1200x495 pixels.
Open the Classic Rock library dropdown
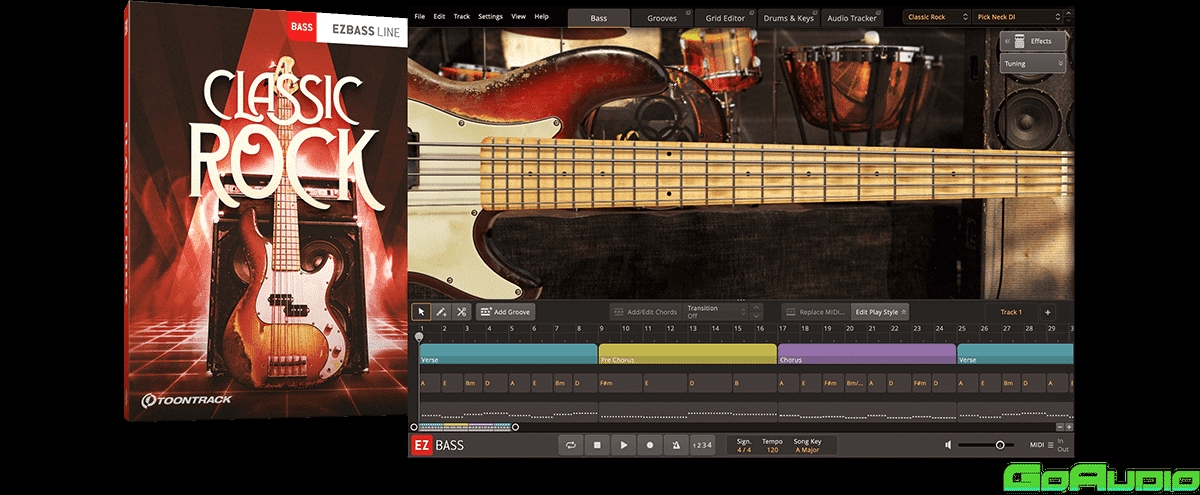tap(936, 17)
